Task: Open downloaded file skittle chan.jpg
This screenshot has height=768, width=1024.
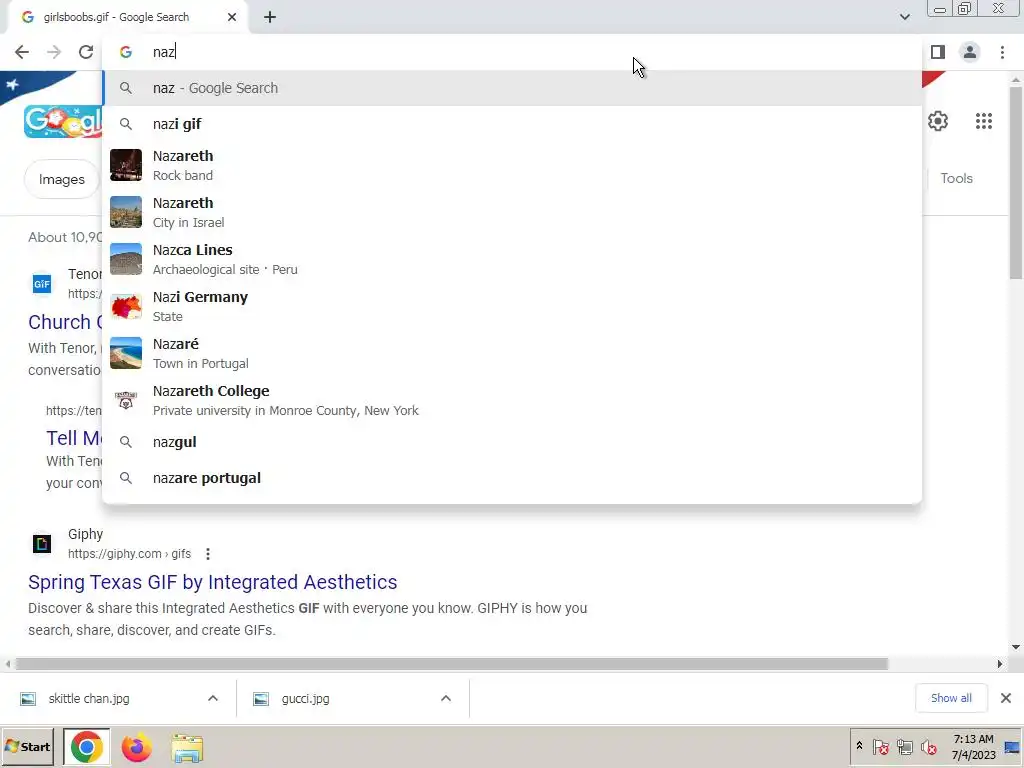Action: tap(89, 699)
